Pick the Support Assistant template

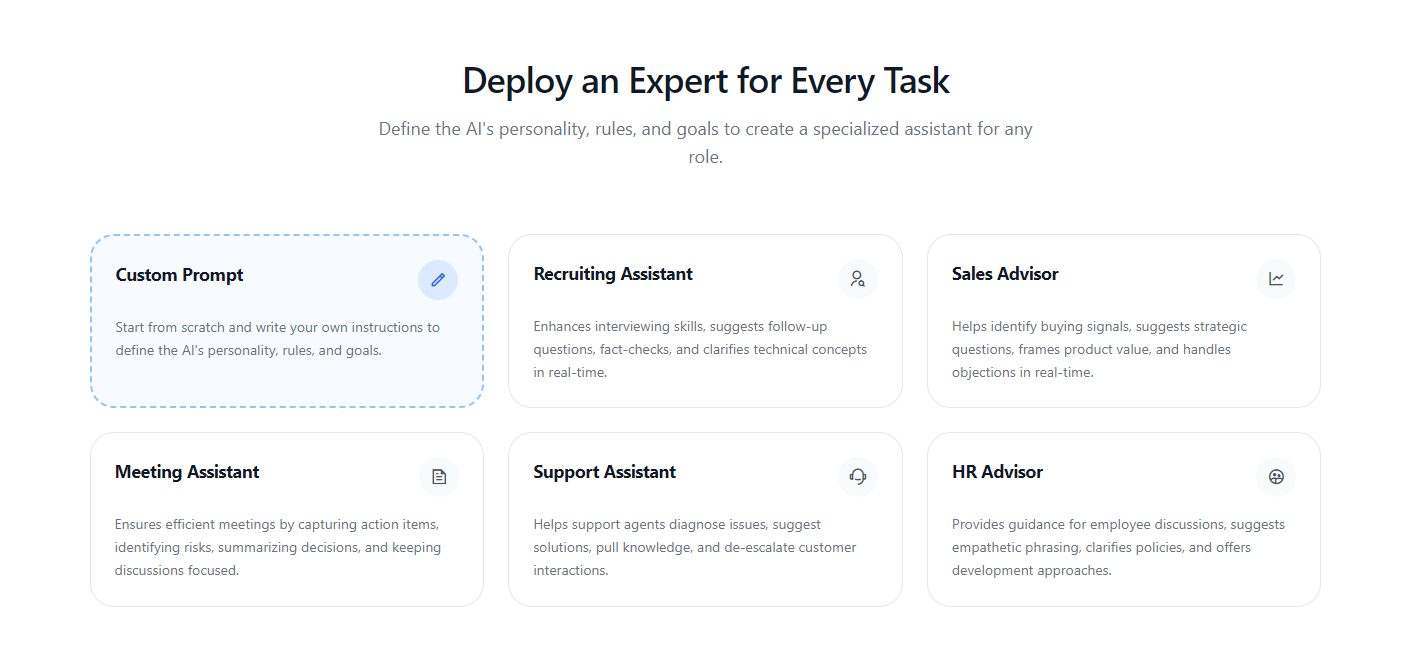click(x=705, y=518)
